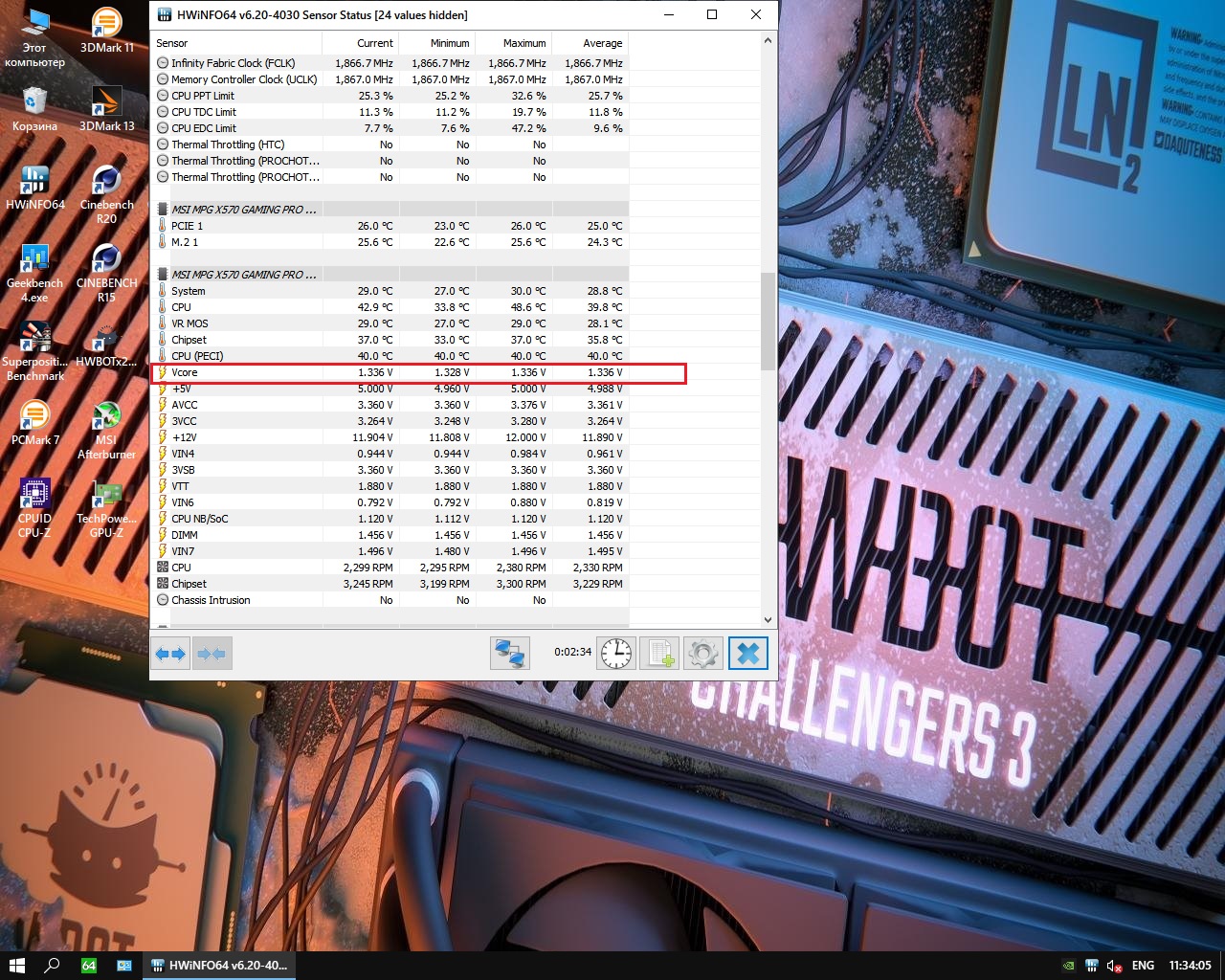Click the Maximum column header

[x=514, y=43]
